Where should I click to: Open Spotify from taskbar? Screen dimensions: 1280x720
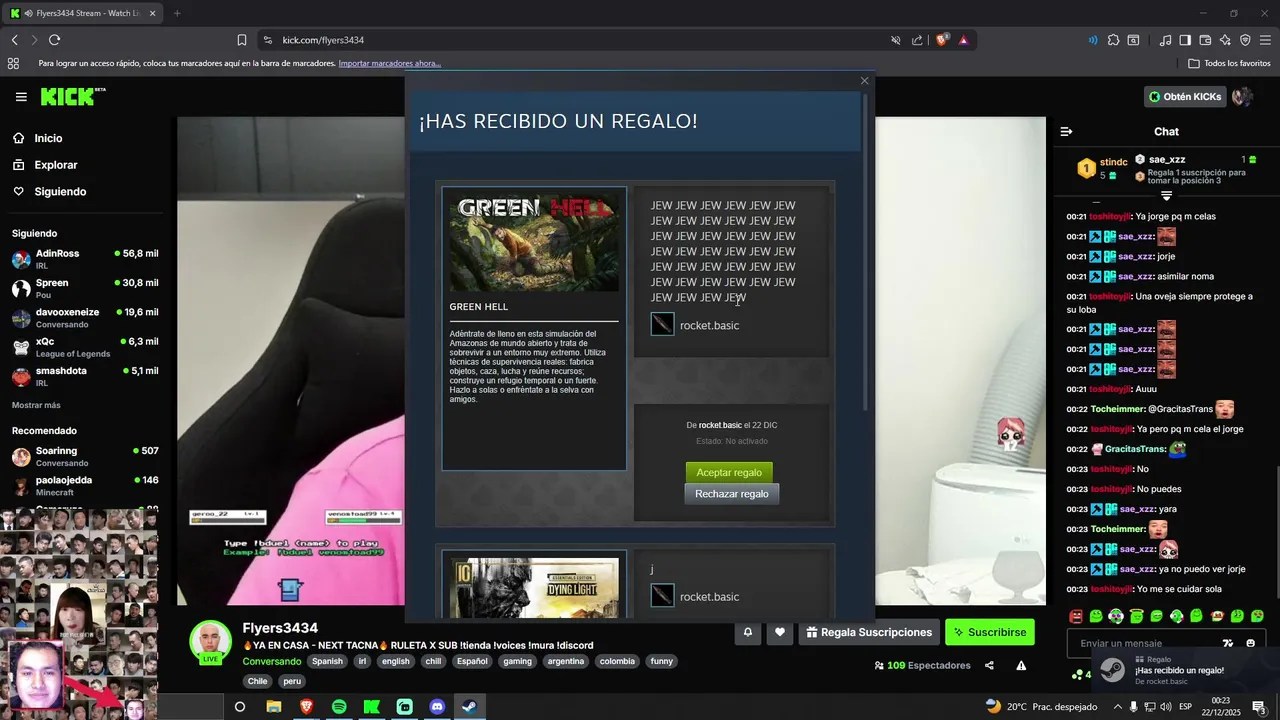click(x=339, y=707)
